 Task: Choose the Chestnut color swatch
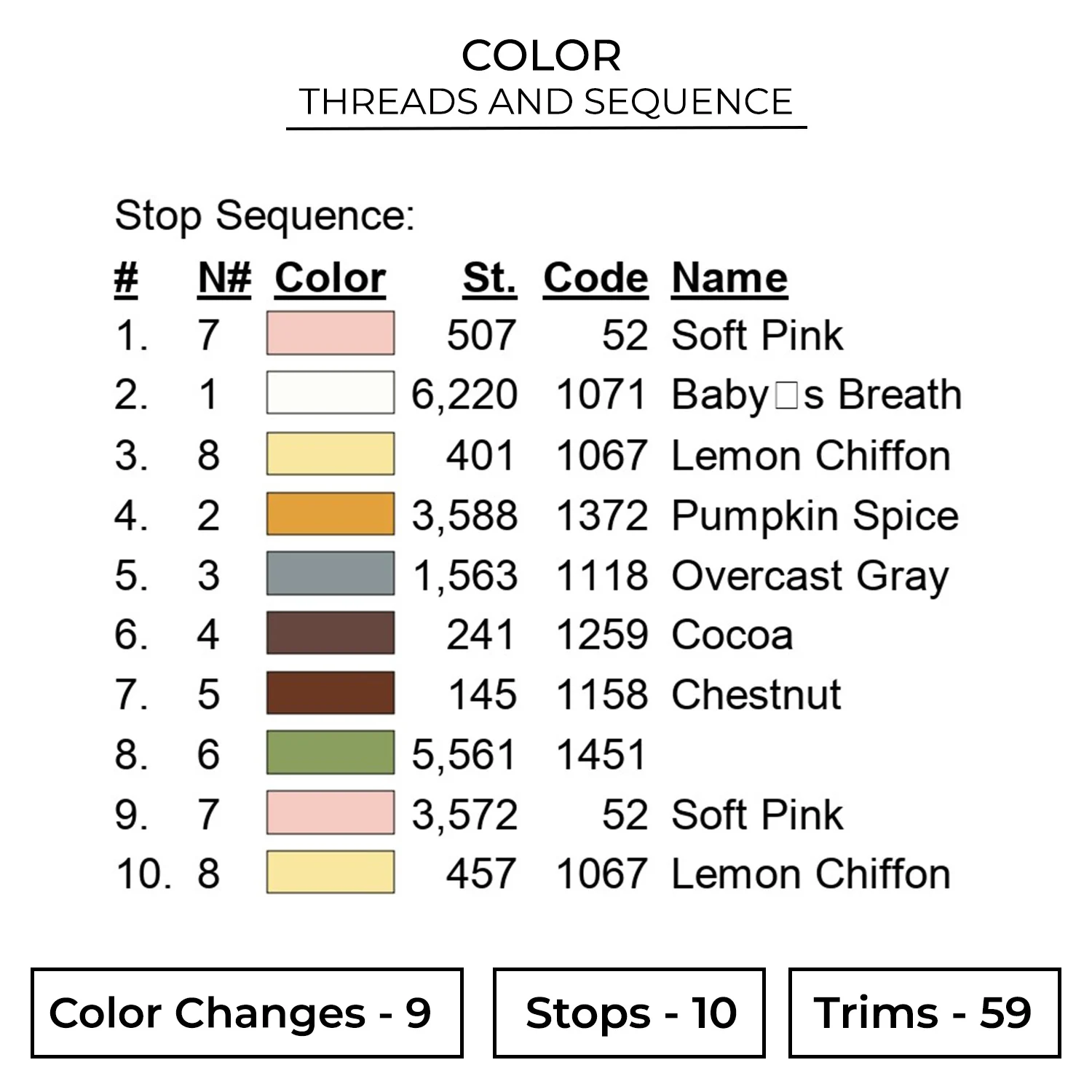(331, 693)
